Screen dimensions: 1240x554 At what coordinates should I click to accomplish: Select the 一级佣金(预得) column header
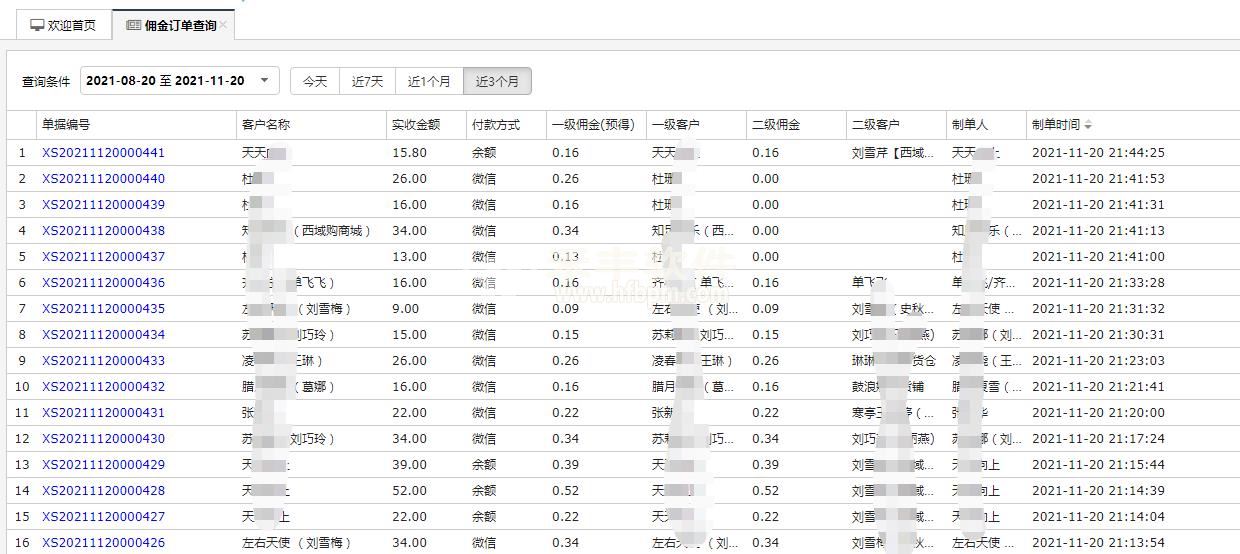(x=593, y=125)
